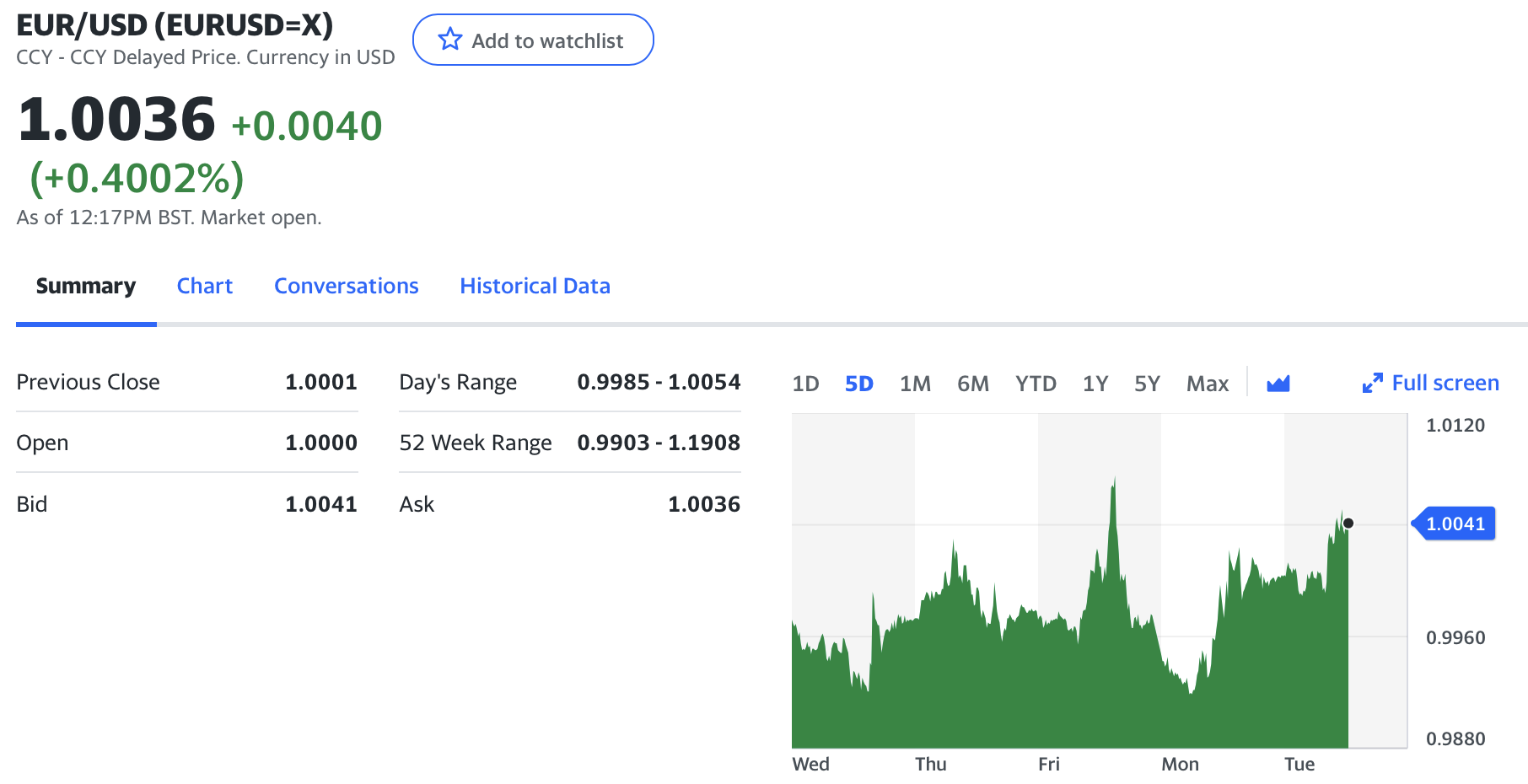Click the Tue x-axis label
The image size is (1528, 784).
1299,764
